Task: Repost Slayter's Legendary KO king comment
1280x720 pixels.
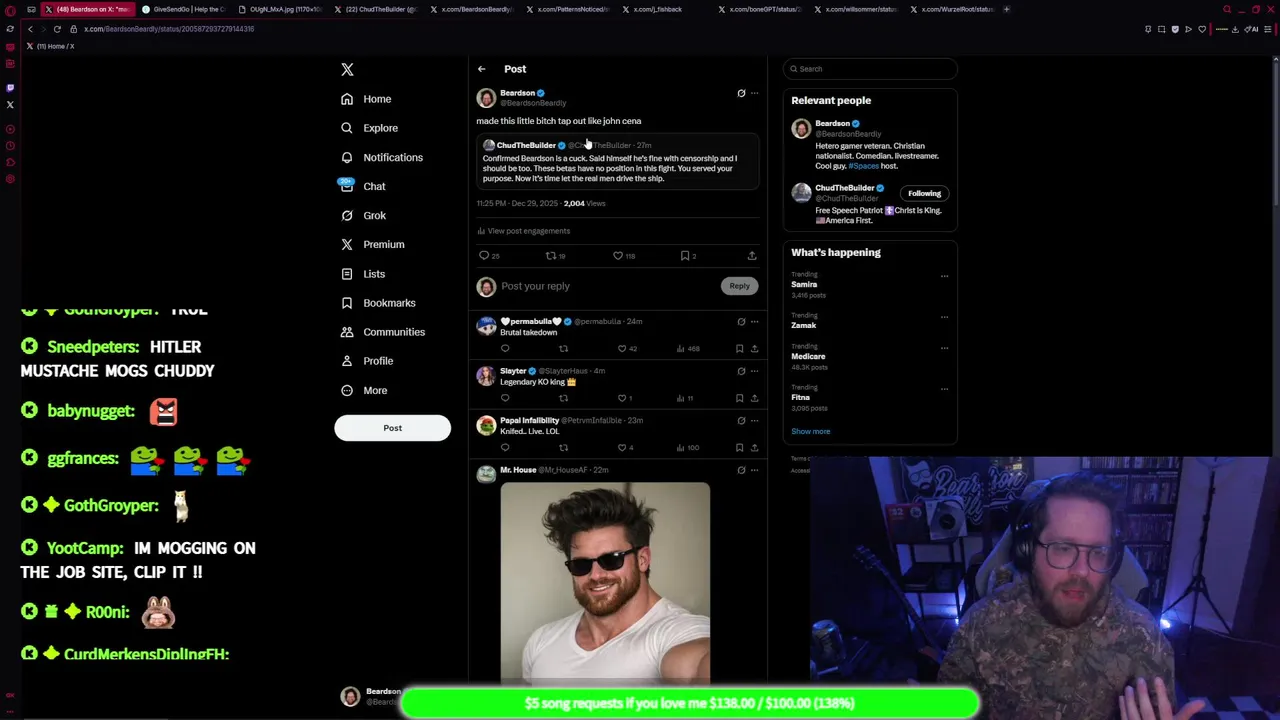Action: tap(563, 398)
